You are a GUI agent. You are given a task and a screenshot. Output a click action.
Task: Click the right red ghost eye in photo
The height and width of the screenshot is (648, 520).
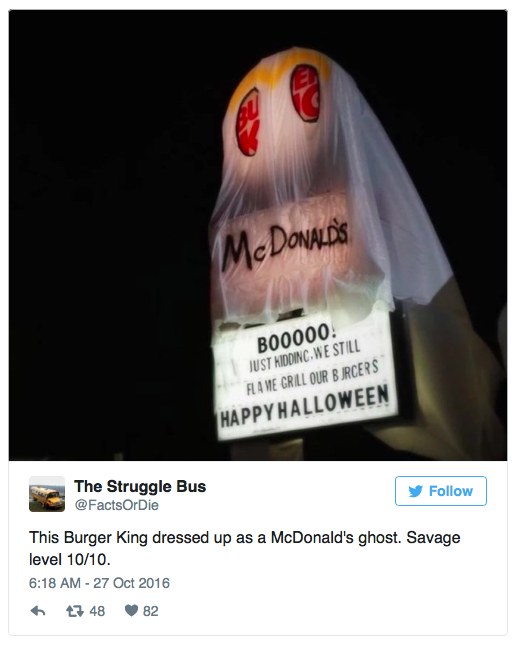[x=307, y=93]
